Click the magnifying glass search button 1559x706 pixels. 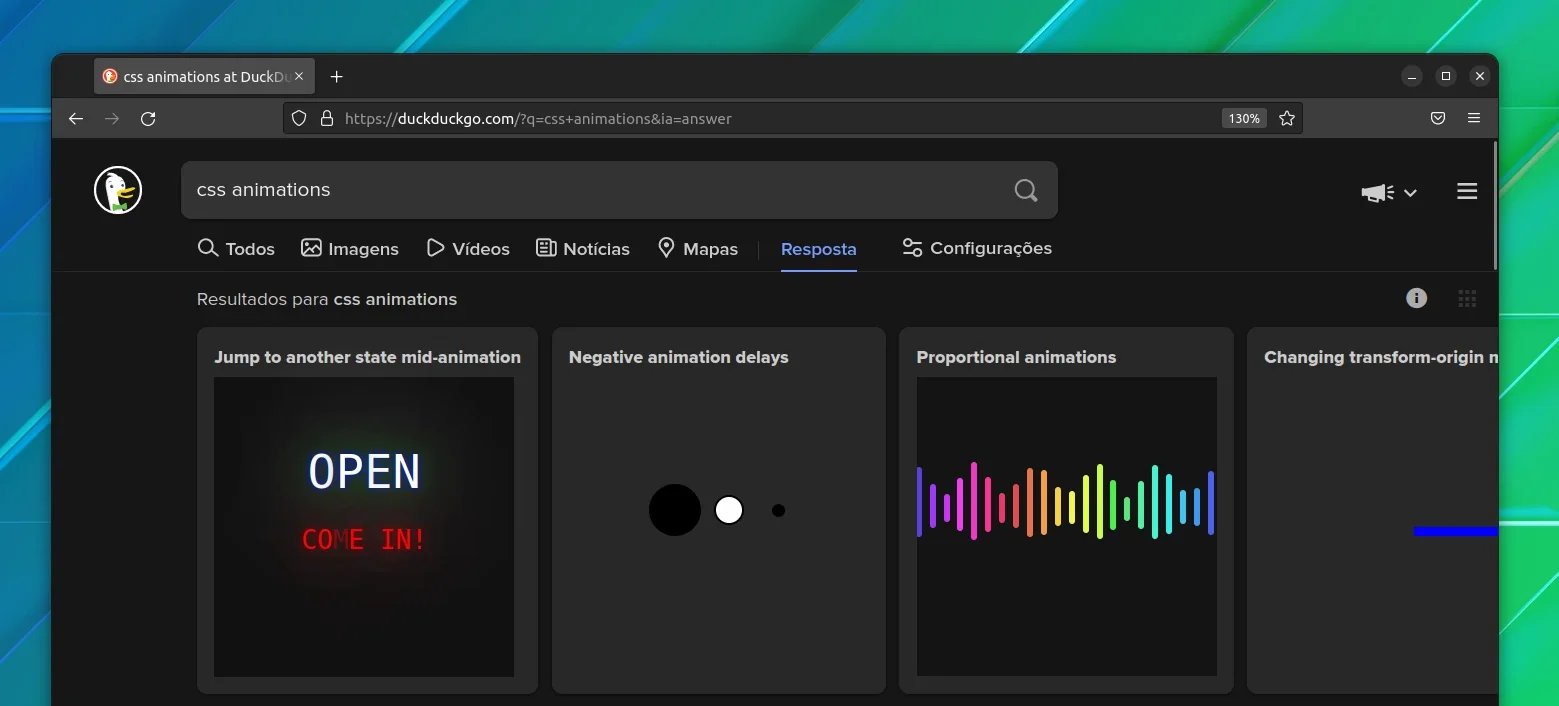[x=1026, y=190]
